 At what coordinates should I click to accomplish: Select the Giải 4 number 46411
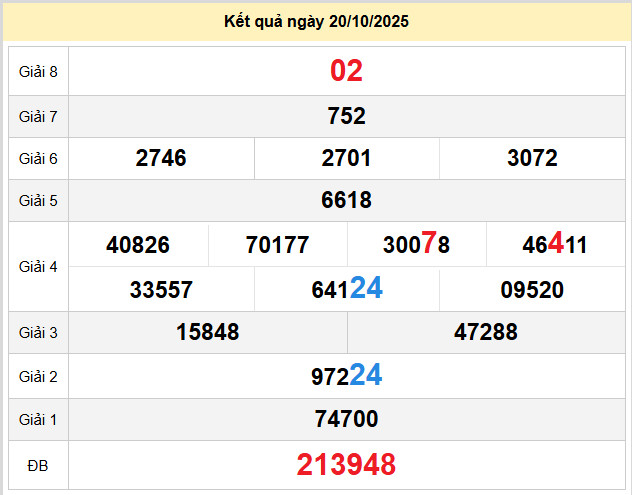click(555, 245)
